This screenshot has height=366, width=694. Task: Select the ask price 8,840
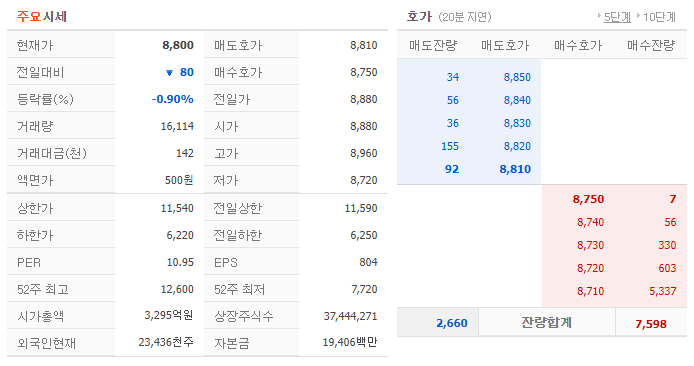pyautogui.click(x=517, y=100)
